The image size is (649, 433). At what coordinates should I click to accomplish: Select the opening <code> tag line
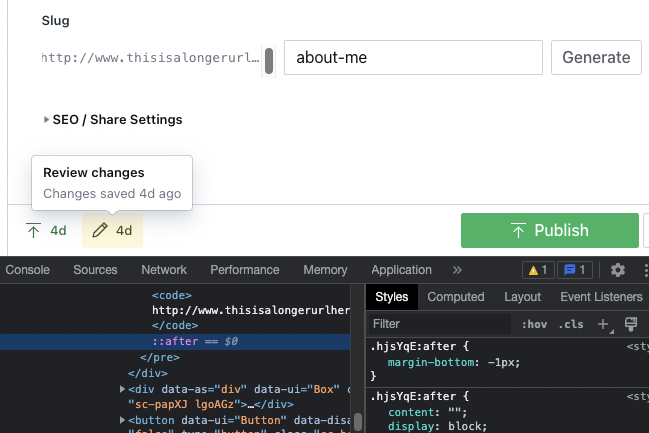coord(172,295)
